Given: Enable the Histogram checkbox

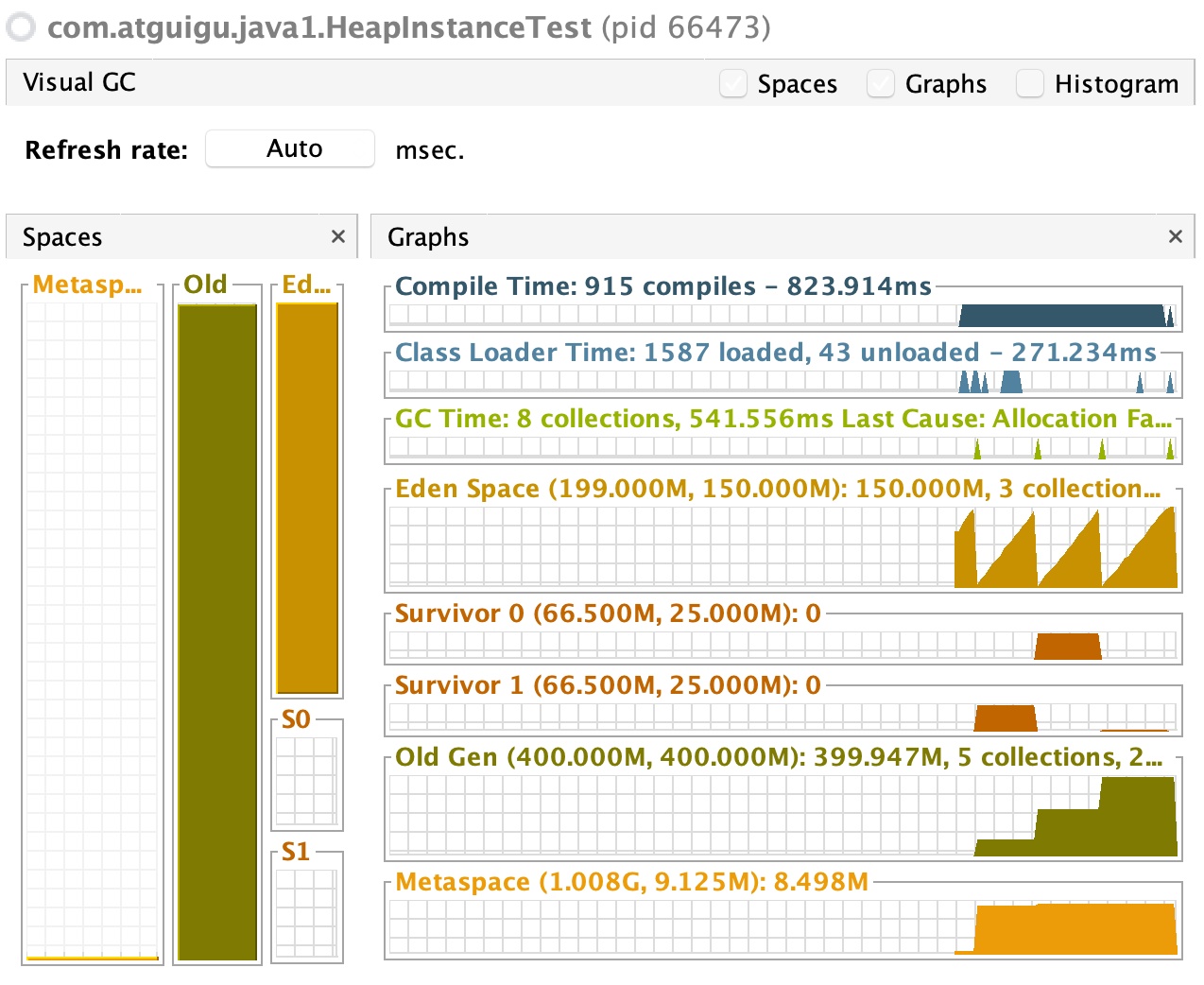Looking at the screenshot, I should click(1030, 84).
